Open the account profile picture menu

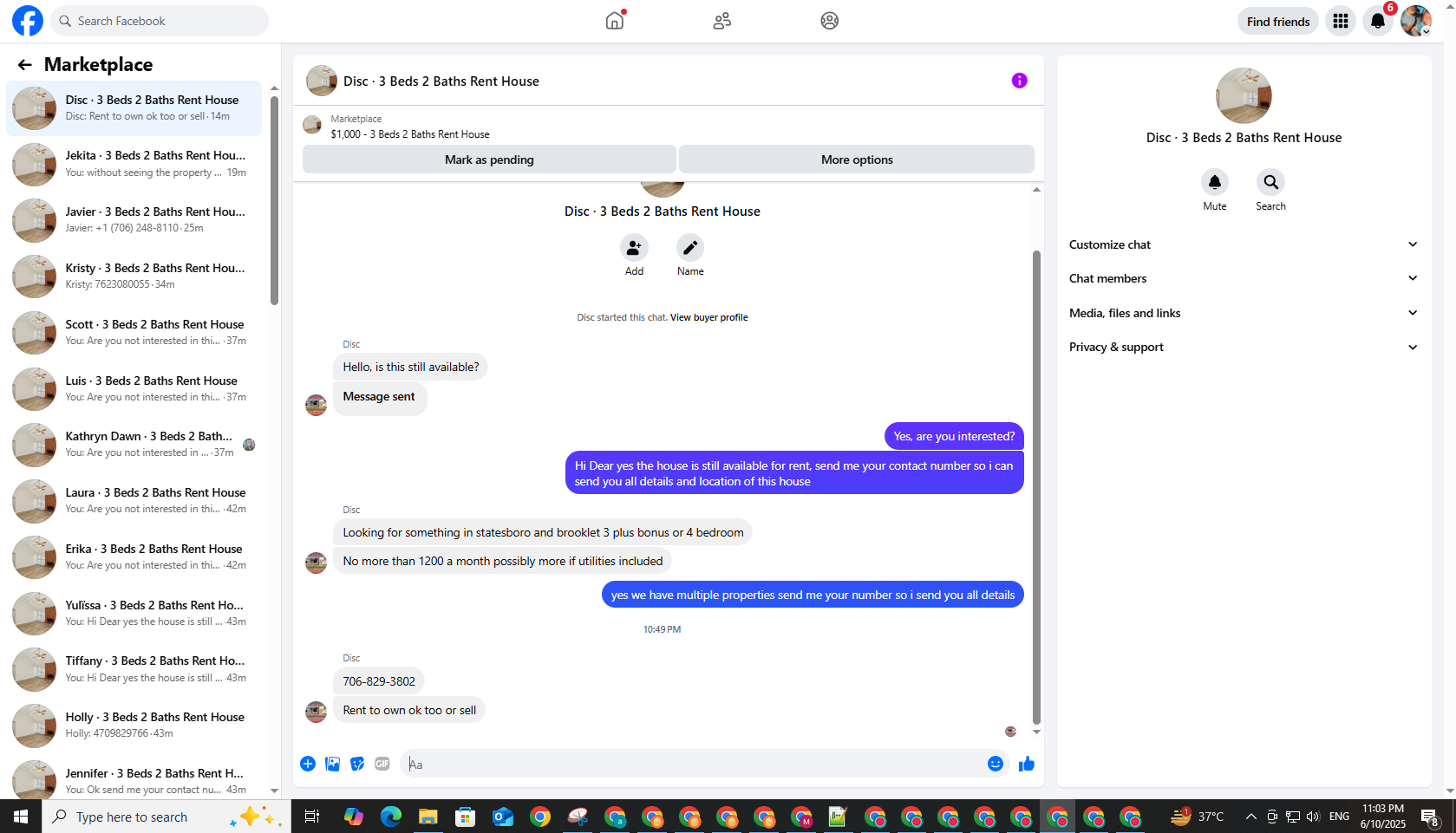click(1416, 21)
